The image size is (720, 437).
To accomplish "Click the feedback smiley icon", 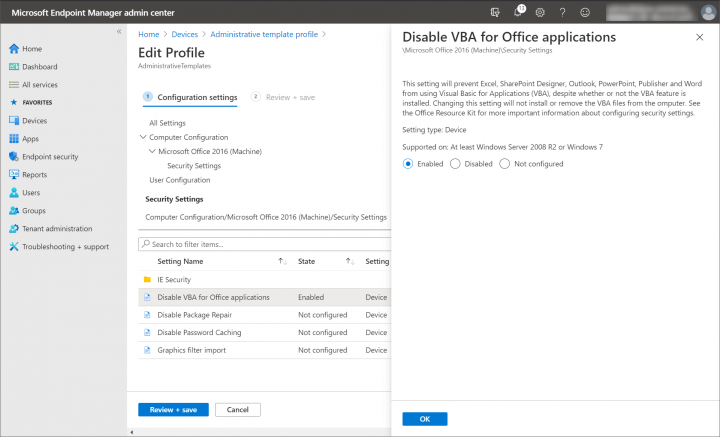I will point(585,12).
